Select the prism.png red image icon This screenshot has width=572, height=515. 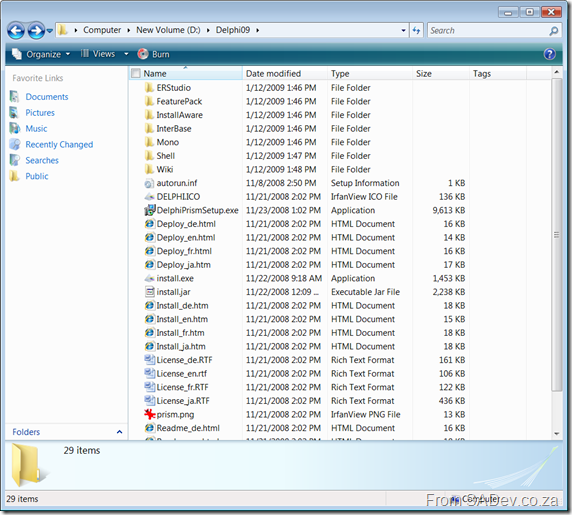(x=150, y=414)
